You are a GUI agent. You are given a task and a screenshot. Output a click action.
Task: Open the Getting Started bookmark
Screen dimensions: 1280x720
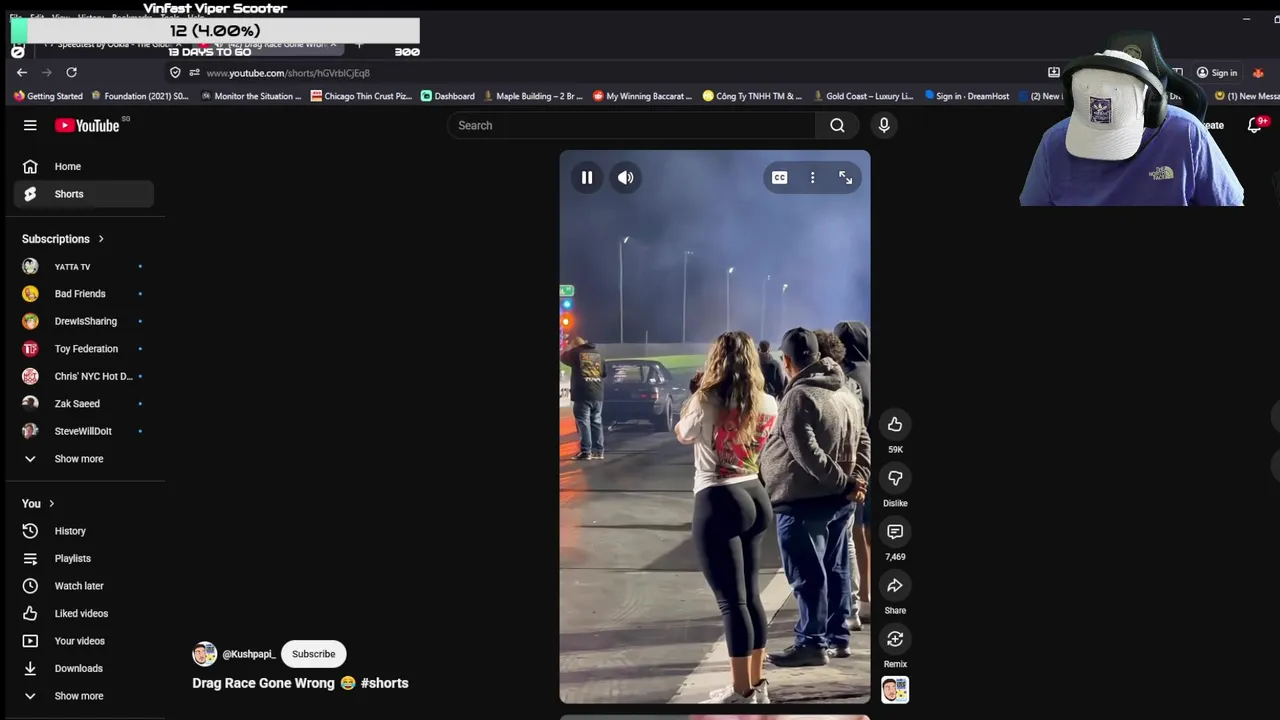[x=48, y=96]
